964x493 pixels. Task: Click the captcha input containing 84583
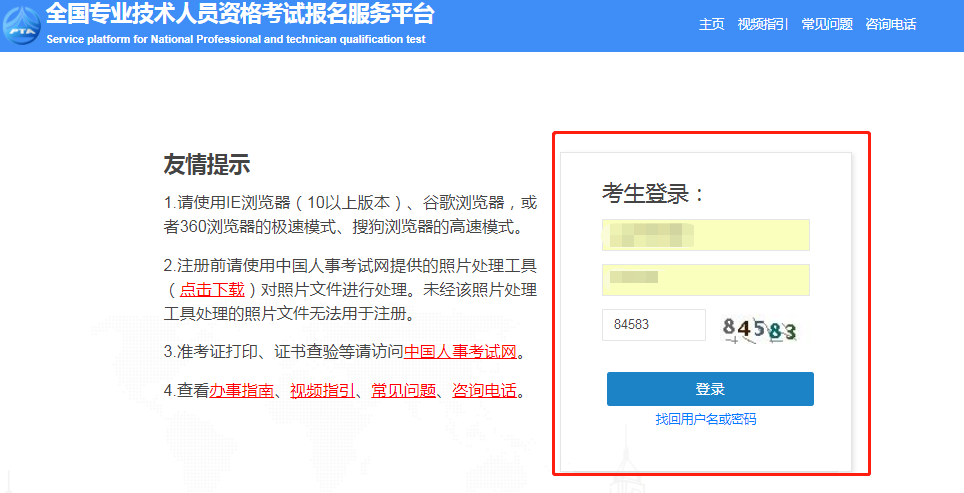[x=653, y=325]
